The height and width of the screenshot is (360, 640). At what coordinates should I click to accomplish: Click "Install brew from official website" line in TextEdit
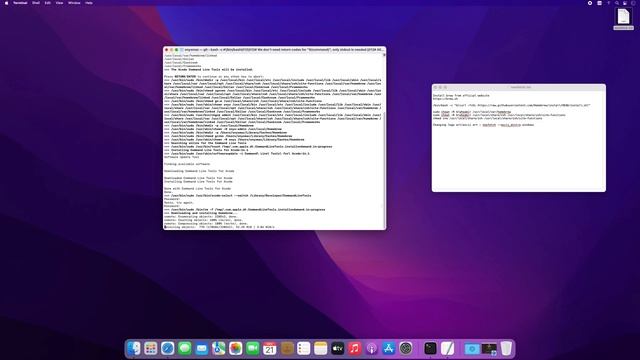point(461,96)
